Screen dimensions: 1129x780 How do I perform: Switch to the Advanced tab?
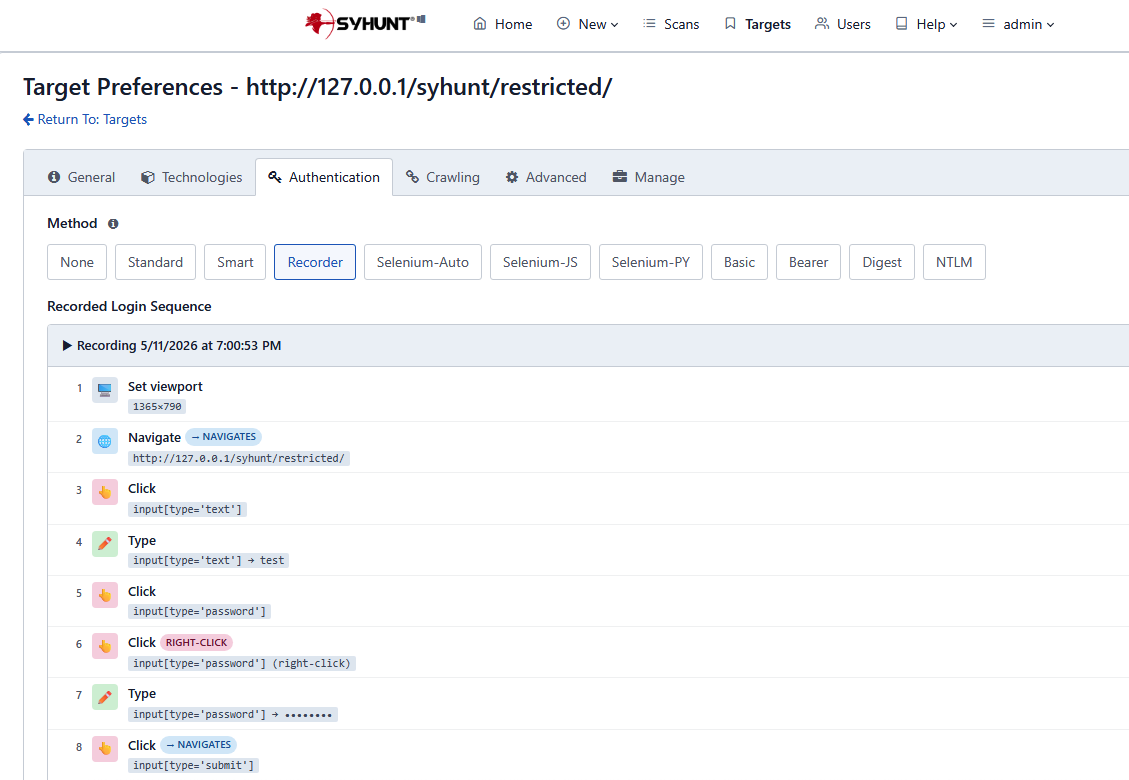(546, 177)
